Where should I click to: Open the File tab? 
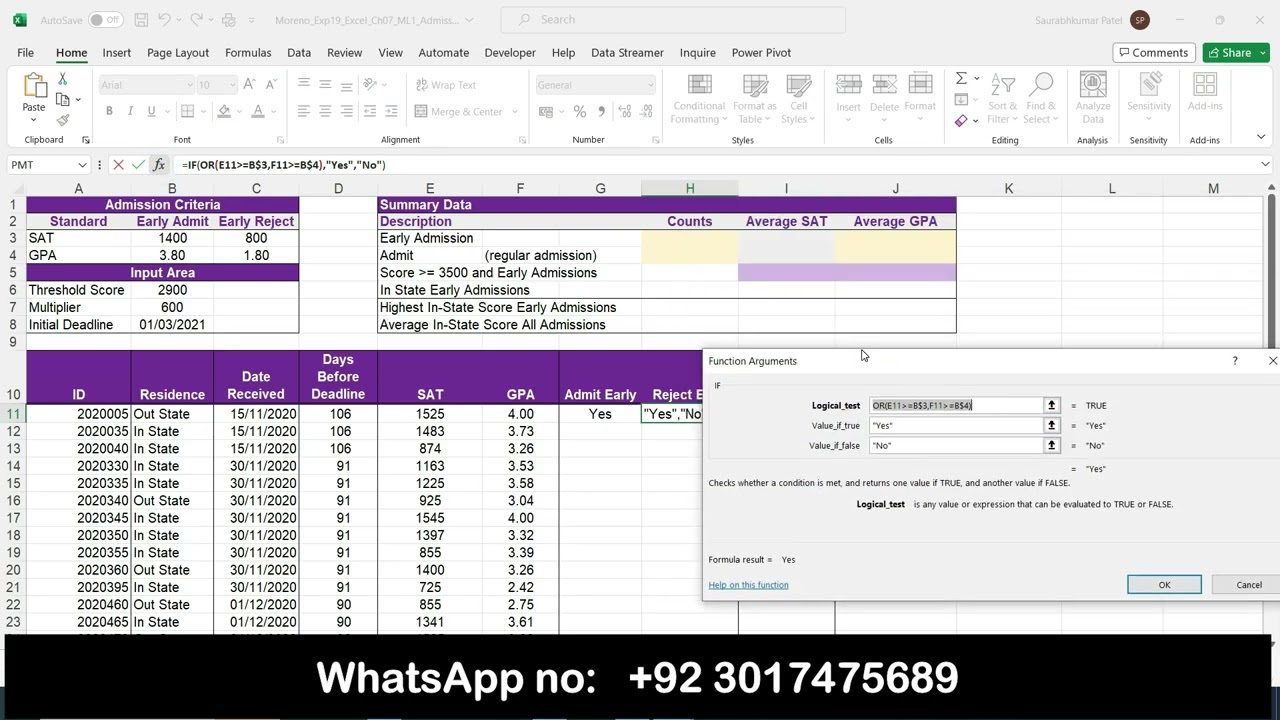25,53
